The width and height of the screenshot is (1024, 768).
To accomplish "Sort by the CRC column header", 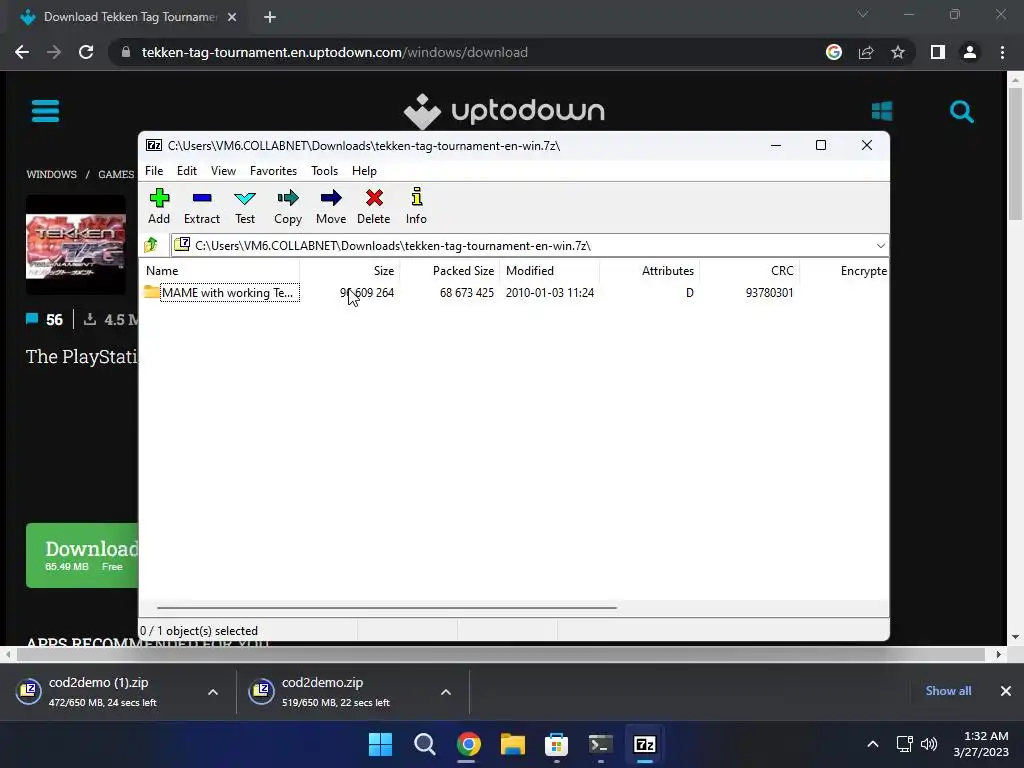I will (782, 271).
